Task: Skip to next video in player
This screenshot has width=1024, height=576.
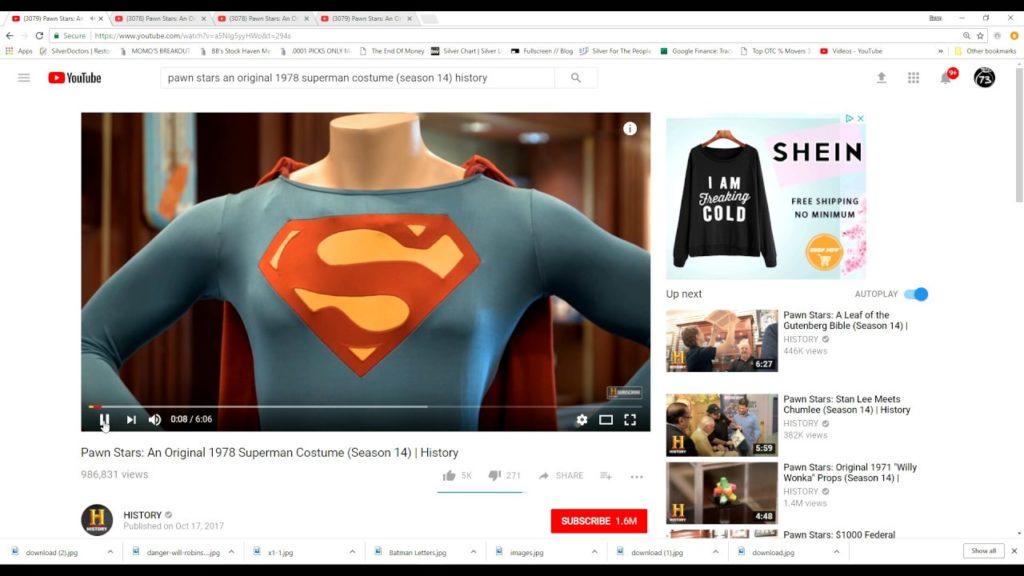Action: click(131, 419)
